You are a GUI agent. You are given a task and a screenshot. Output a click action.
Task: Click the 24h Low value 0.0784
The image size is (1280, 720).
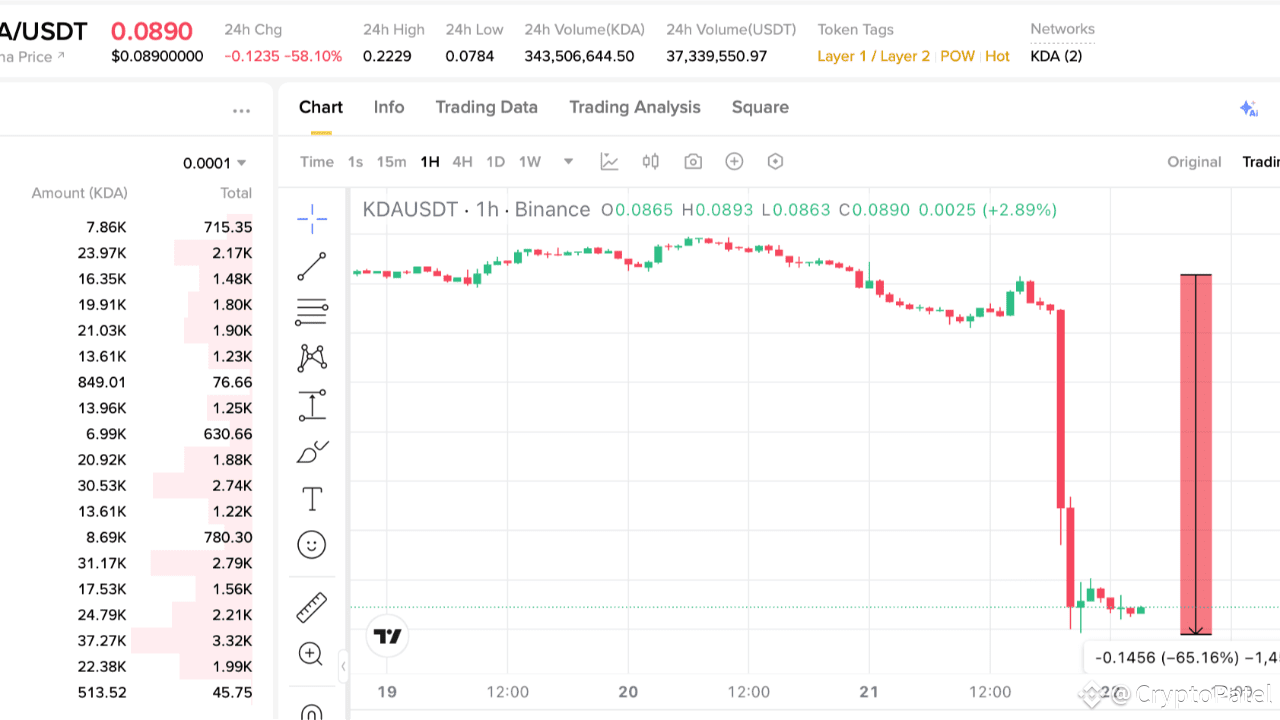click(470, 56)
